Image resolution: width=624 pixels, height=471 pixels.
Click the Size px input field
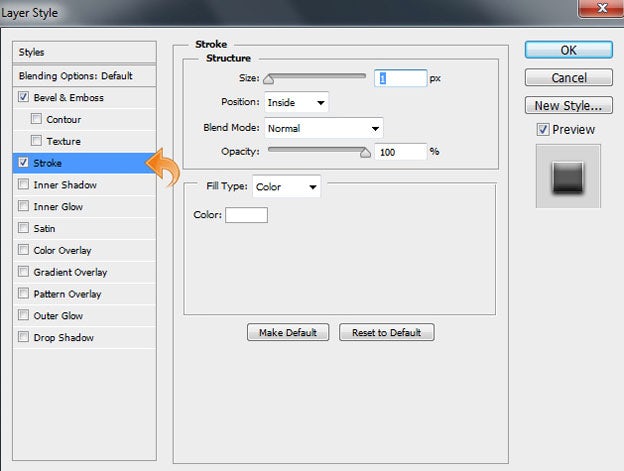400,78
